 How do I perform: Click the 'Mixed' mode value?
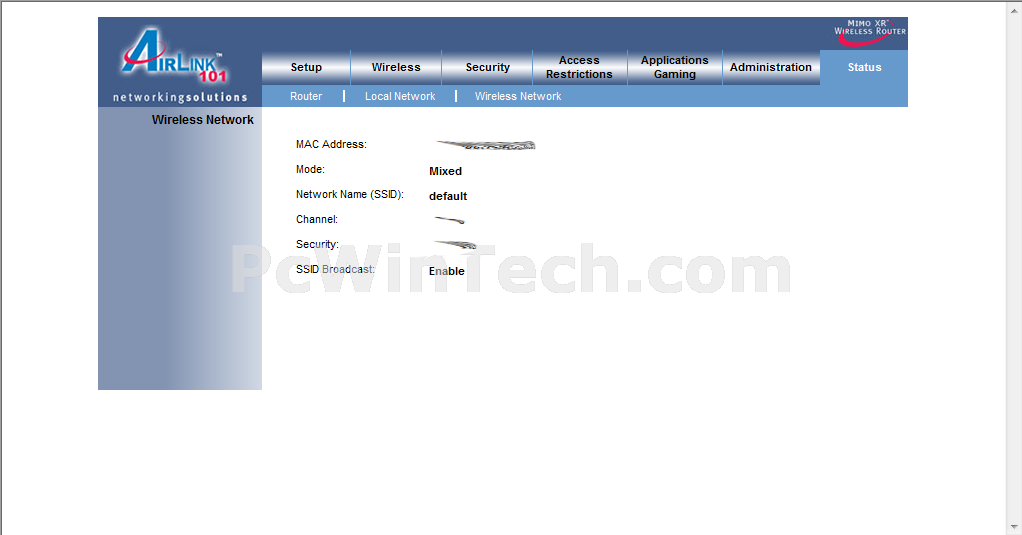pos(446,171)
